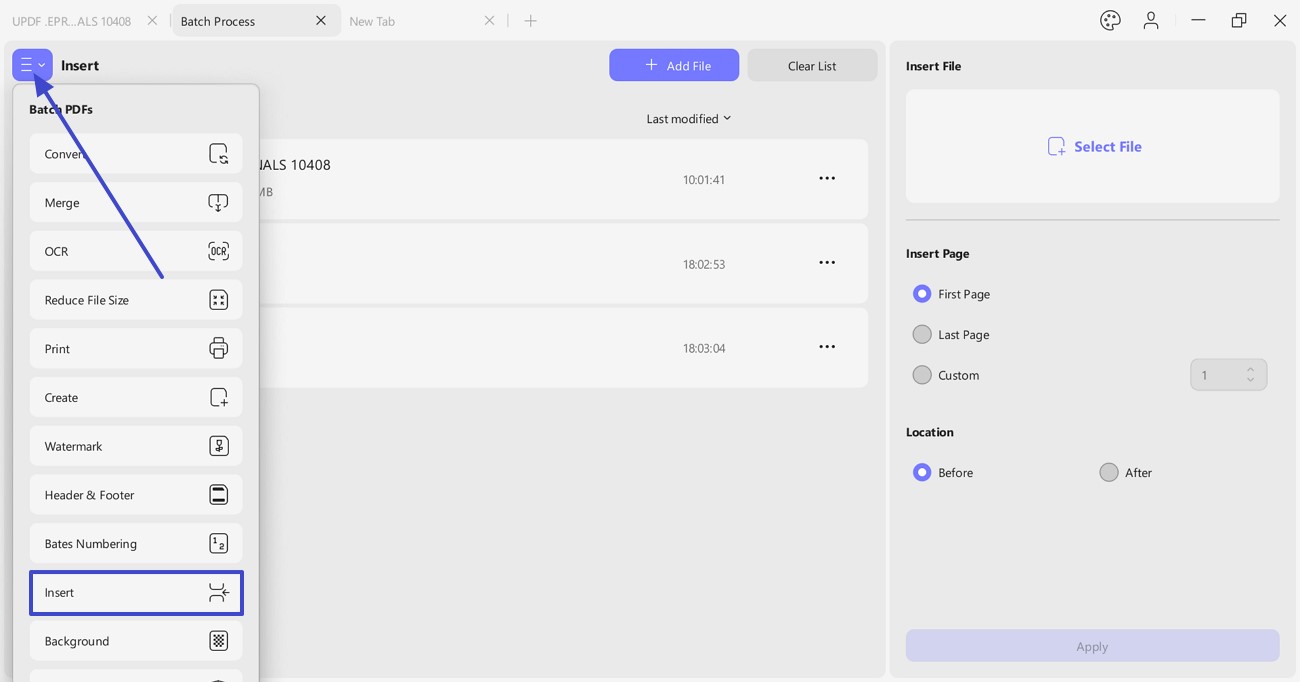Viewport: 1300px width, 682px height.
Task: Click the custom page number field
Action: 1228,375
